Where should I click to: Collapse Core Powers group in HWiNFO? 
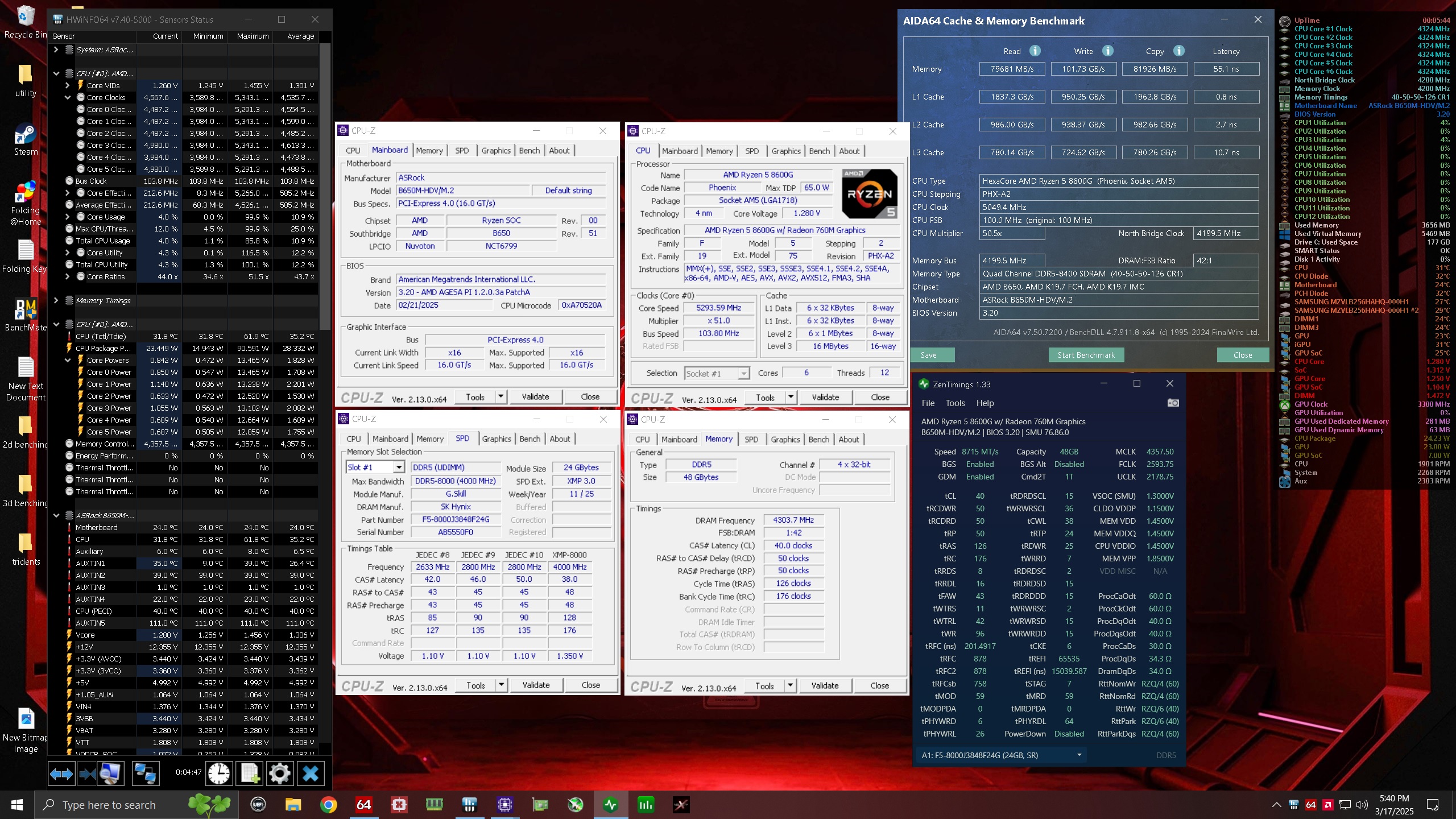point(67,360)
